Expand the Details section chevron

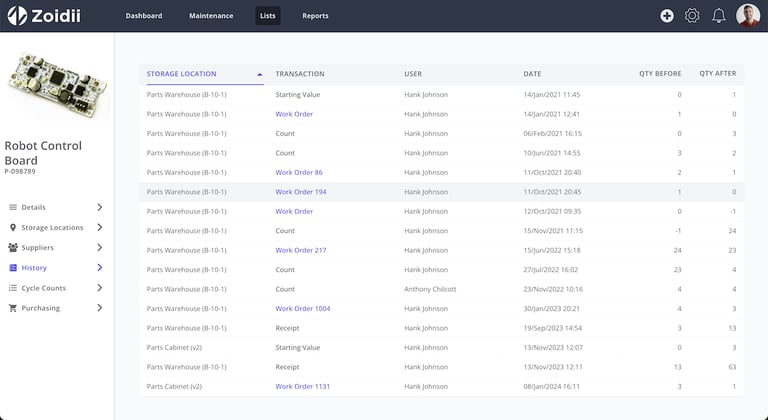pyautogui.click(x=99, y=207)
